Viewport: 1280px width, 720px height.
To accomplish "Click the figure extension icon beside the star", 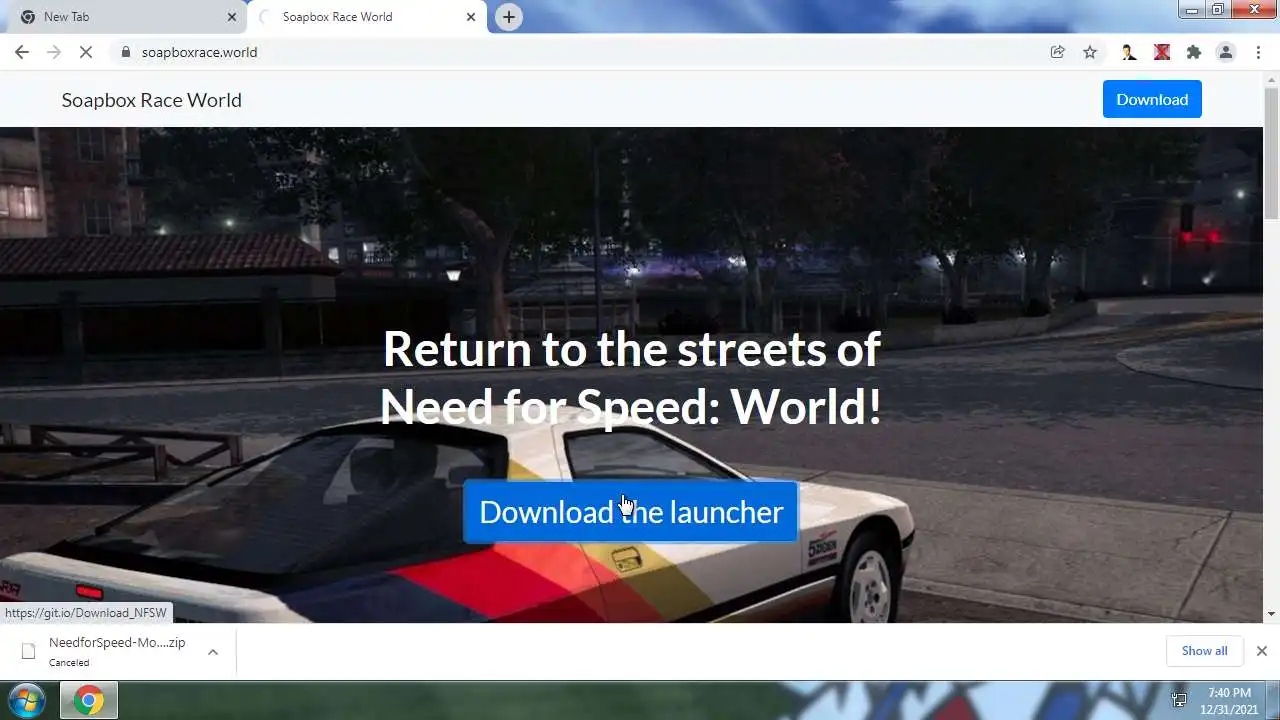I will (1129, 52).
